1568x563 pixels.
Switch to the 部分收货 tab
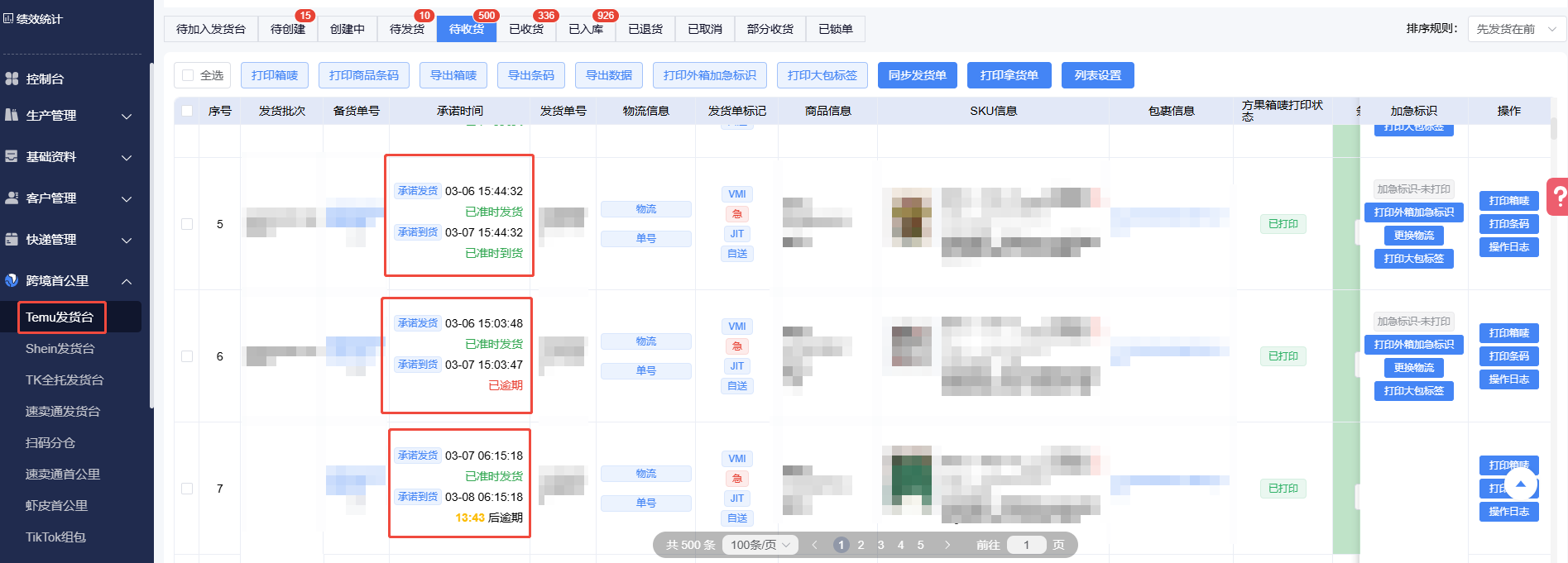(770, 29)
